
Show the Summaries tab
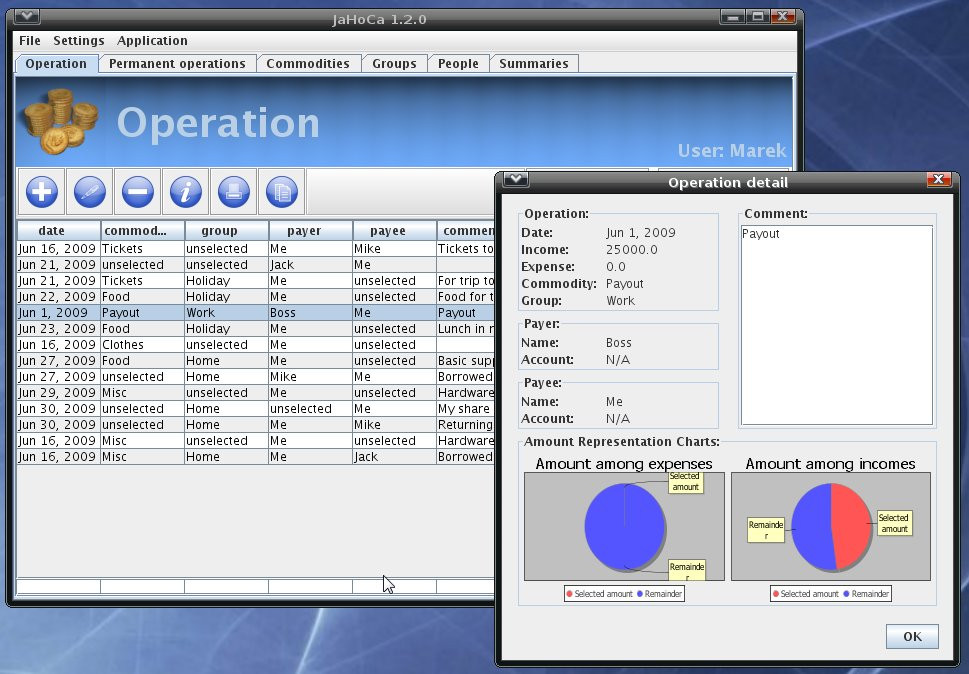click(x=534, y=64)
